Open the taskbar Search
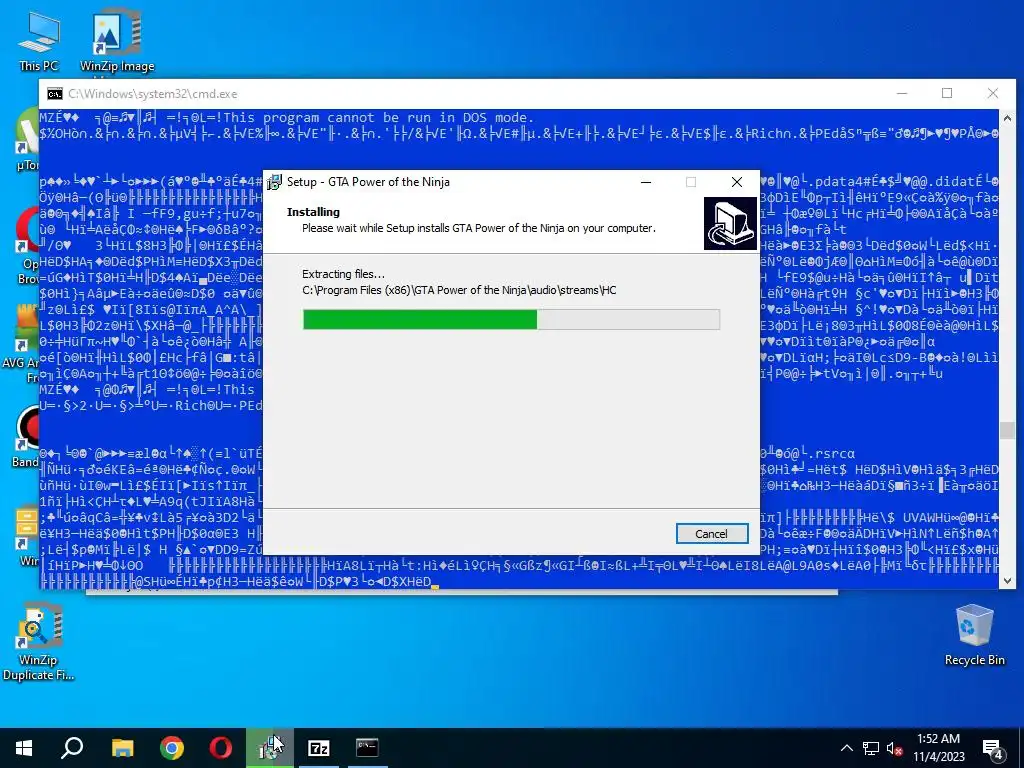The image size is (1024, 768). (72, 748)
